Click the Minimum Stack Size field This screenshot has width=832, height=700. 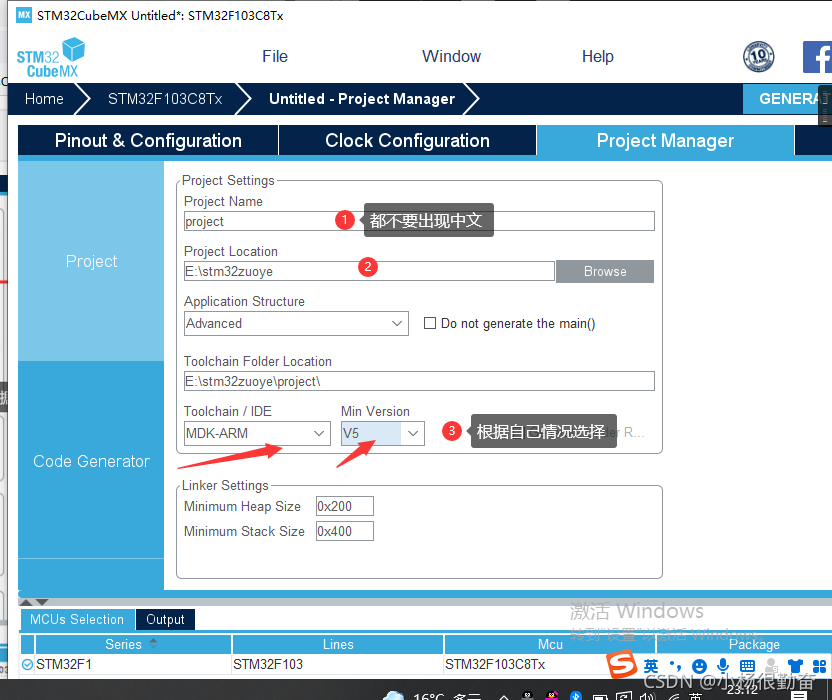click(x=344, y=531)
